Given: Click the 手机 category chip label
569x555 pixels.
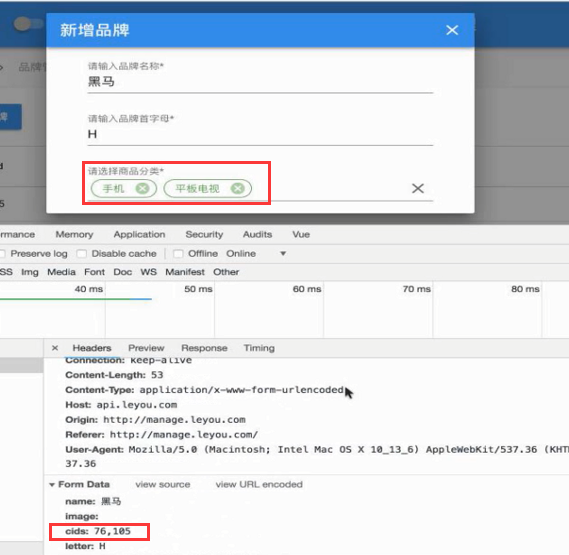Looking at the screenshot, I should tap(113, 188).
